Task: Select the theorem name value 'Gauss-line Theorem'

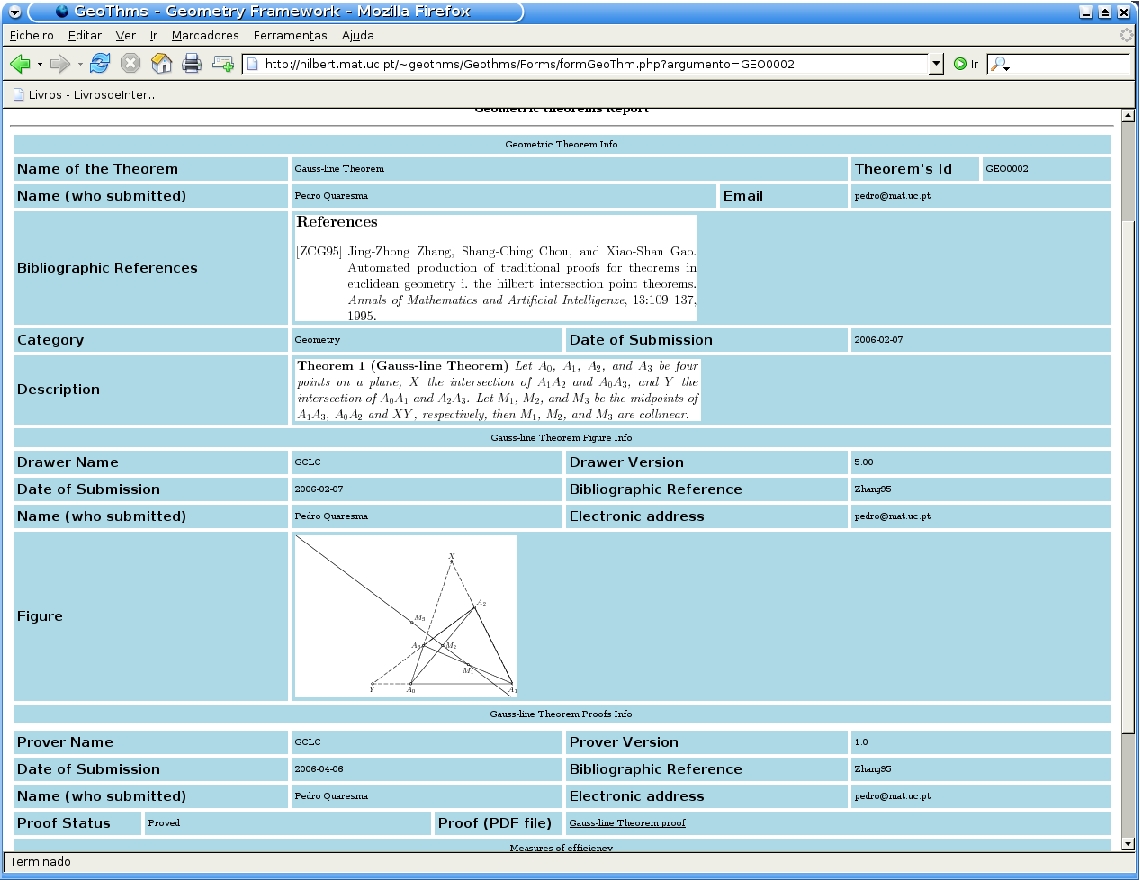Action: point(339,169)
